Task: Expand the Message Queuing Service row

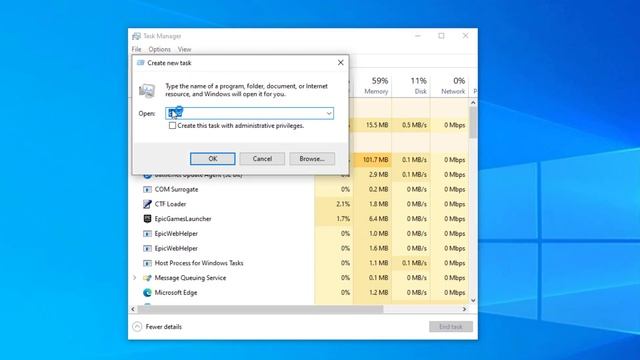Action: click(135, 278)
